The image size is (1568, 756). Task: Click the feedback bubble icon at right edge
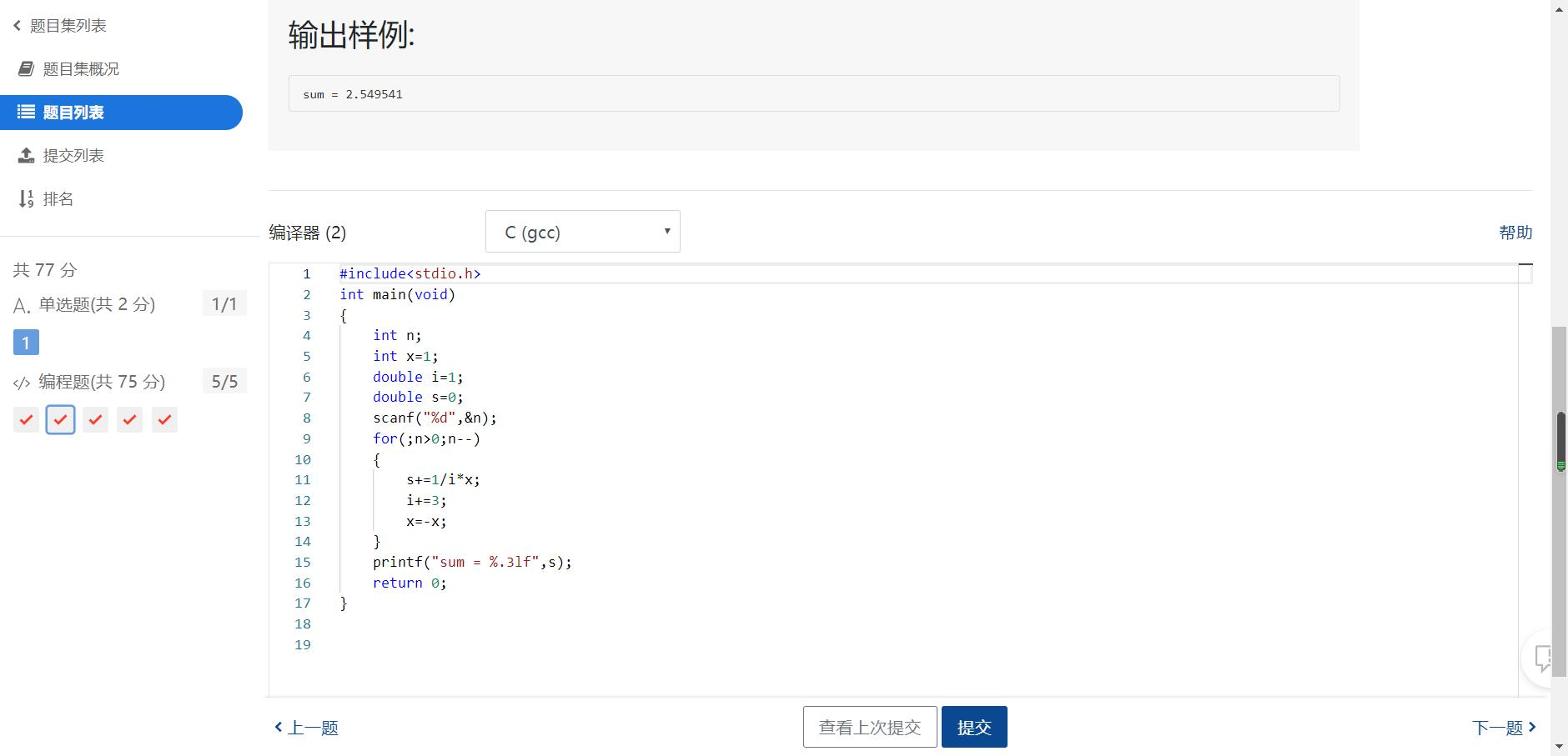(x=1543, y=658)
